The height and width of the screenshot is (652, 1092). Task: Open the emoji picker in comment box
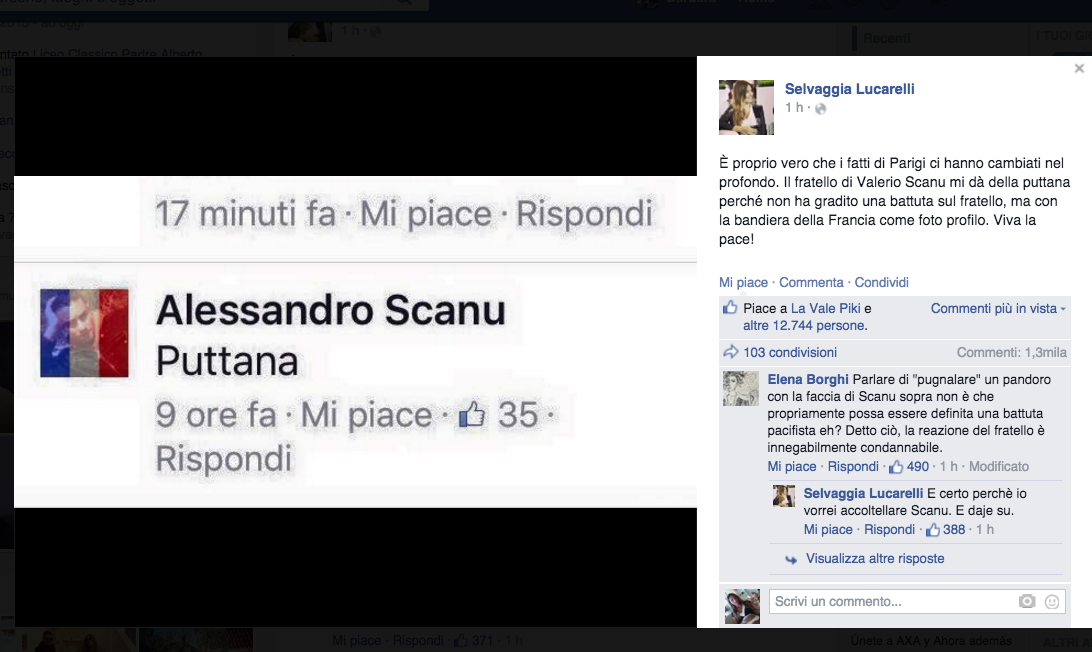click(x=1052, y=601)
